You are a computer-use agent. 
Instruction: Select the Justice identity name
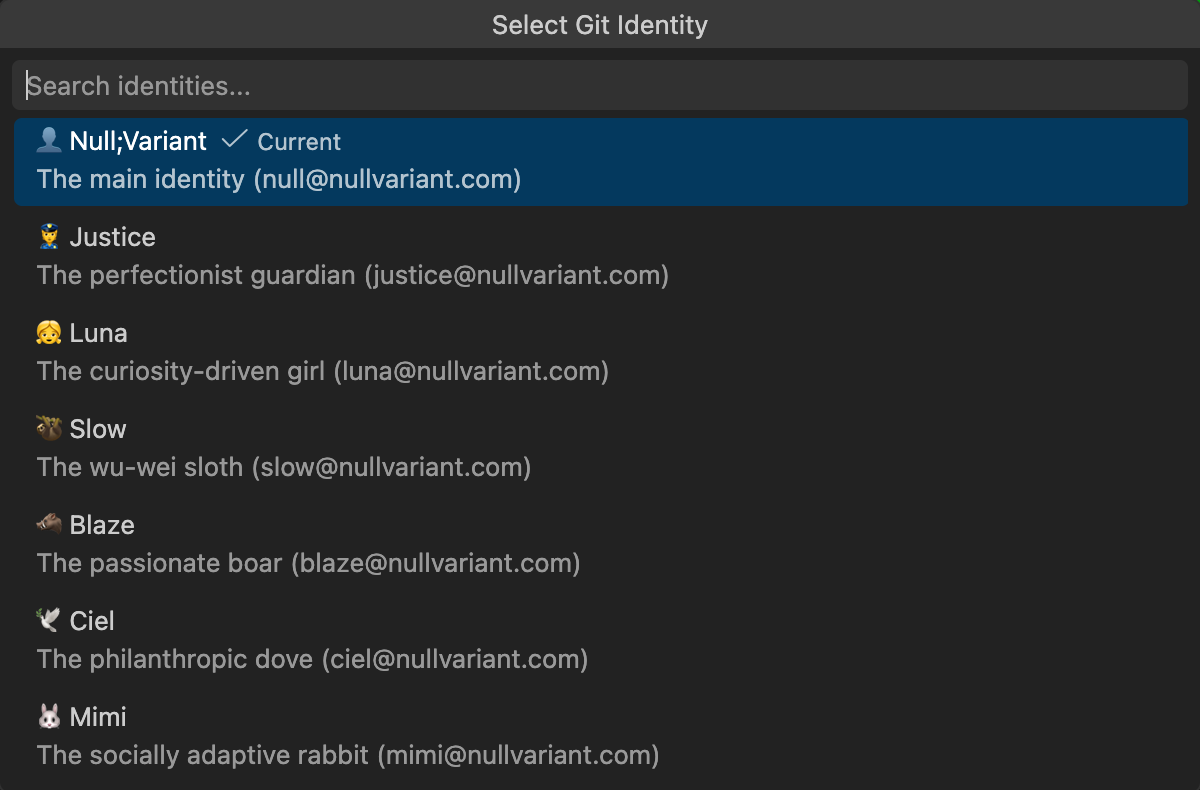click(113, 237)
